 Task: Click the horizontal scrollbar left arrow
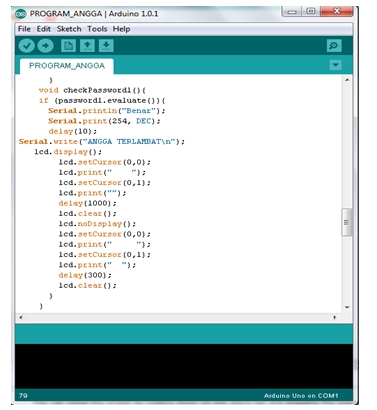click(21, 317)
